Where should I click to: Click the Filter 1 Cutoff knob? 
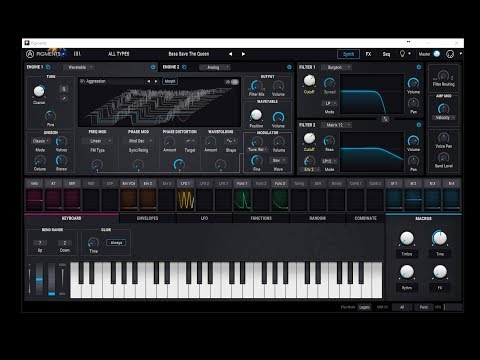pos(309,81)
